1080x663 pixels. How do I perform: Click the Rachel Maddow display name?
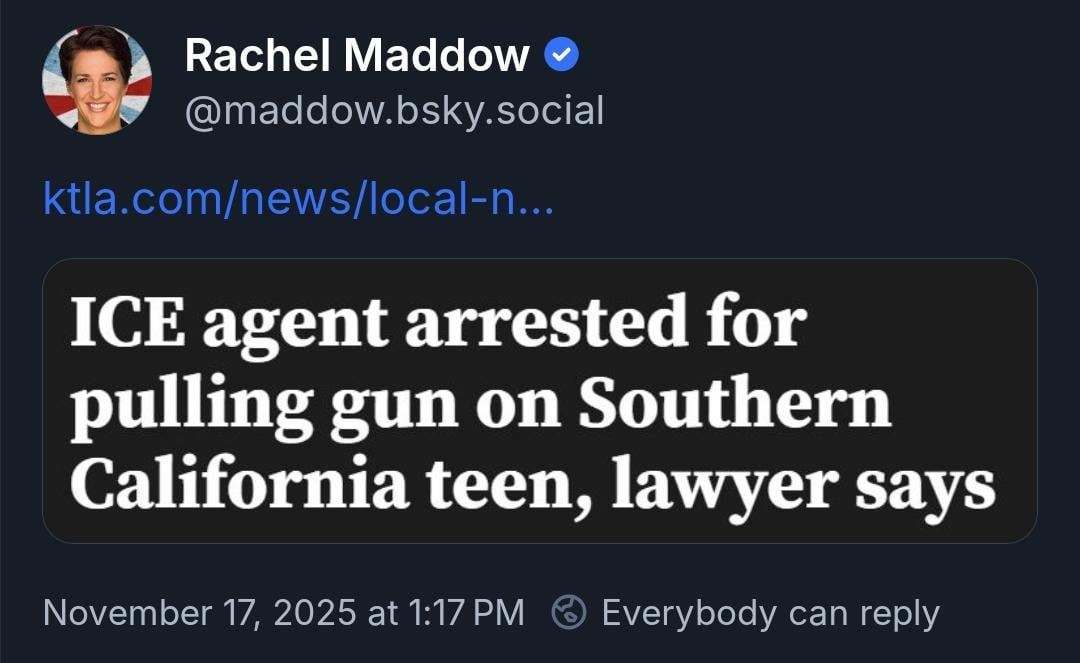(x=356, y=56)
